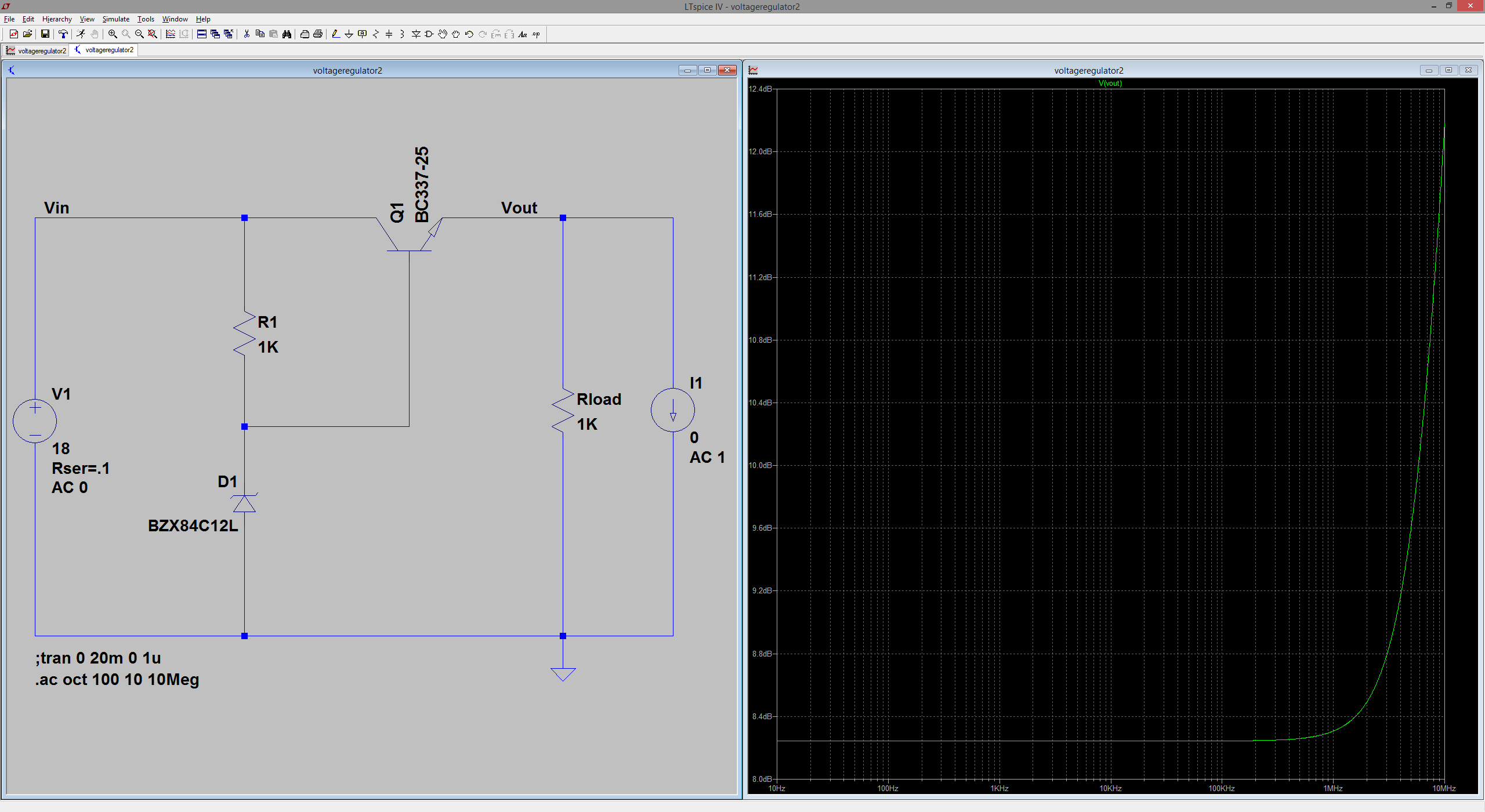1485x812 pixels.
Task: Select the Draw Wire pencil tool
Action: (x=335, y=34)
